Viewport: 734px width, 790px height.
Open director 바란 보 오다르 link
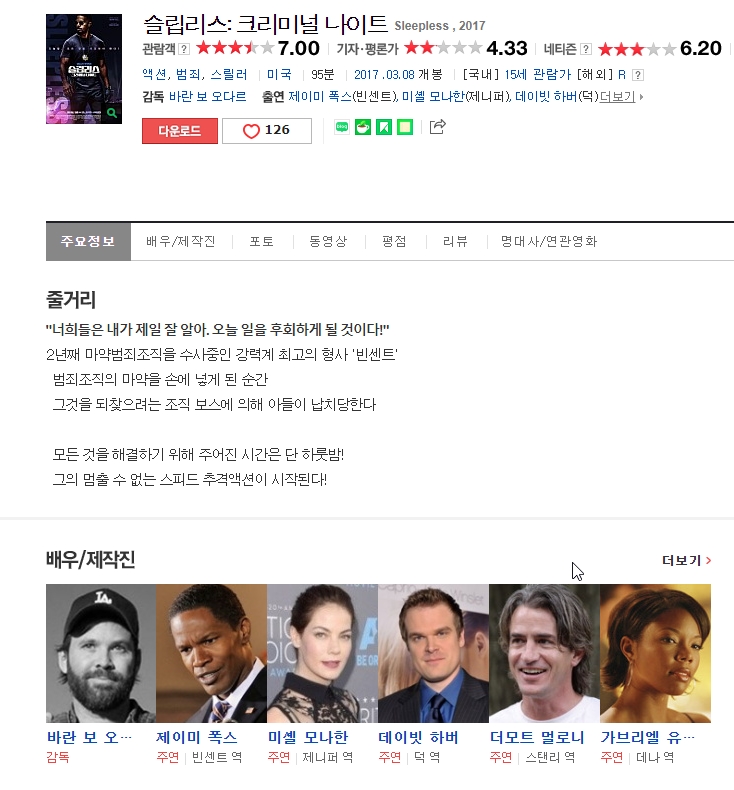pyautogui.click(x=208, y=96)
